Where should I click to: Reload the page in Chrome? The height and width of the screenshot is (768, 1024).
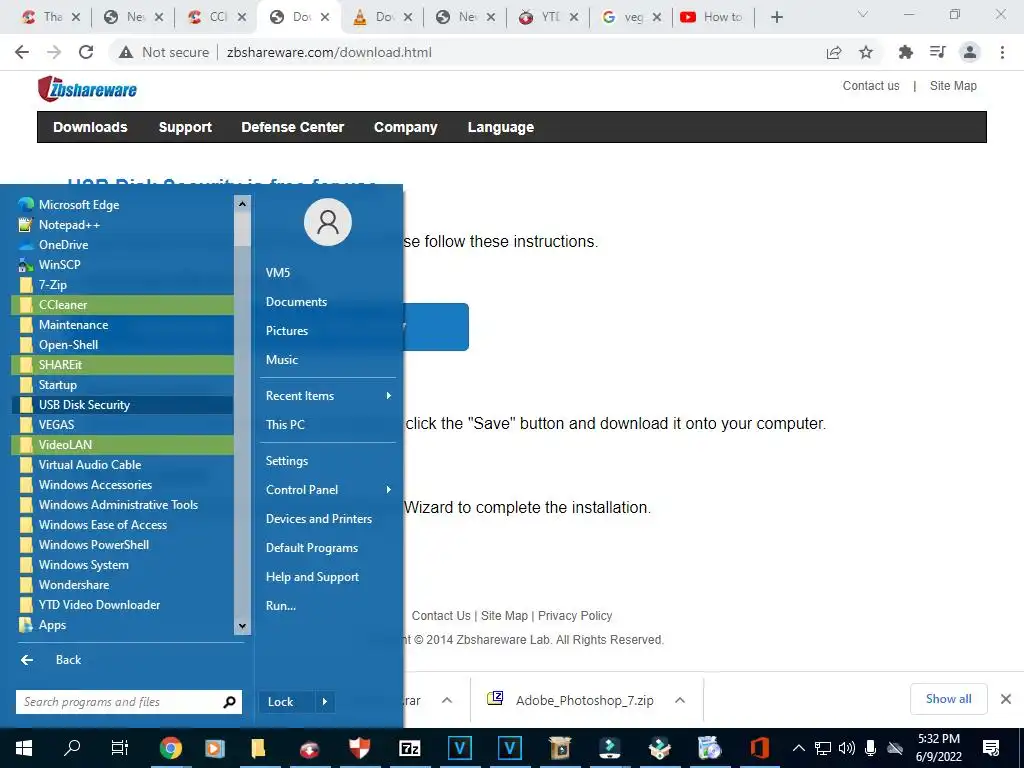click(x=86, y=52)
